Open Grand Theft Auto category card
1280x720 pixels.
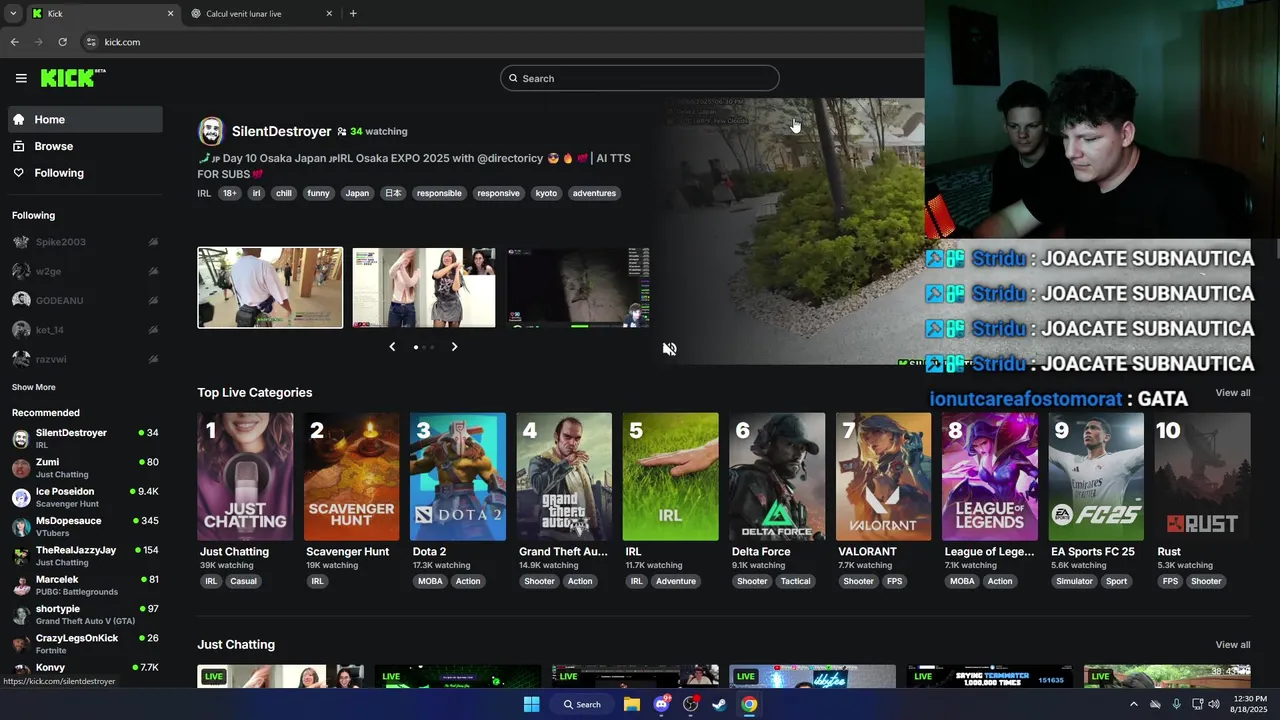pyautogui.click(x=564, y=477)
